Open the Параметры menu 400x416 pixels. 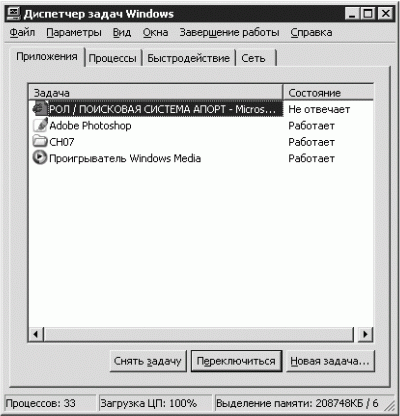tap(74, 32)
